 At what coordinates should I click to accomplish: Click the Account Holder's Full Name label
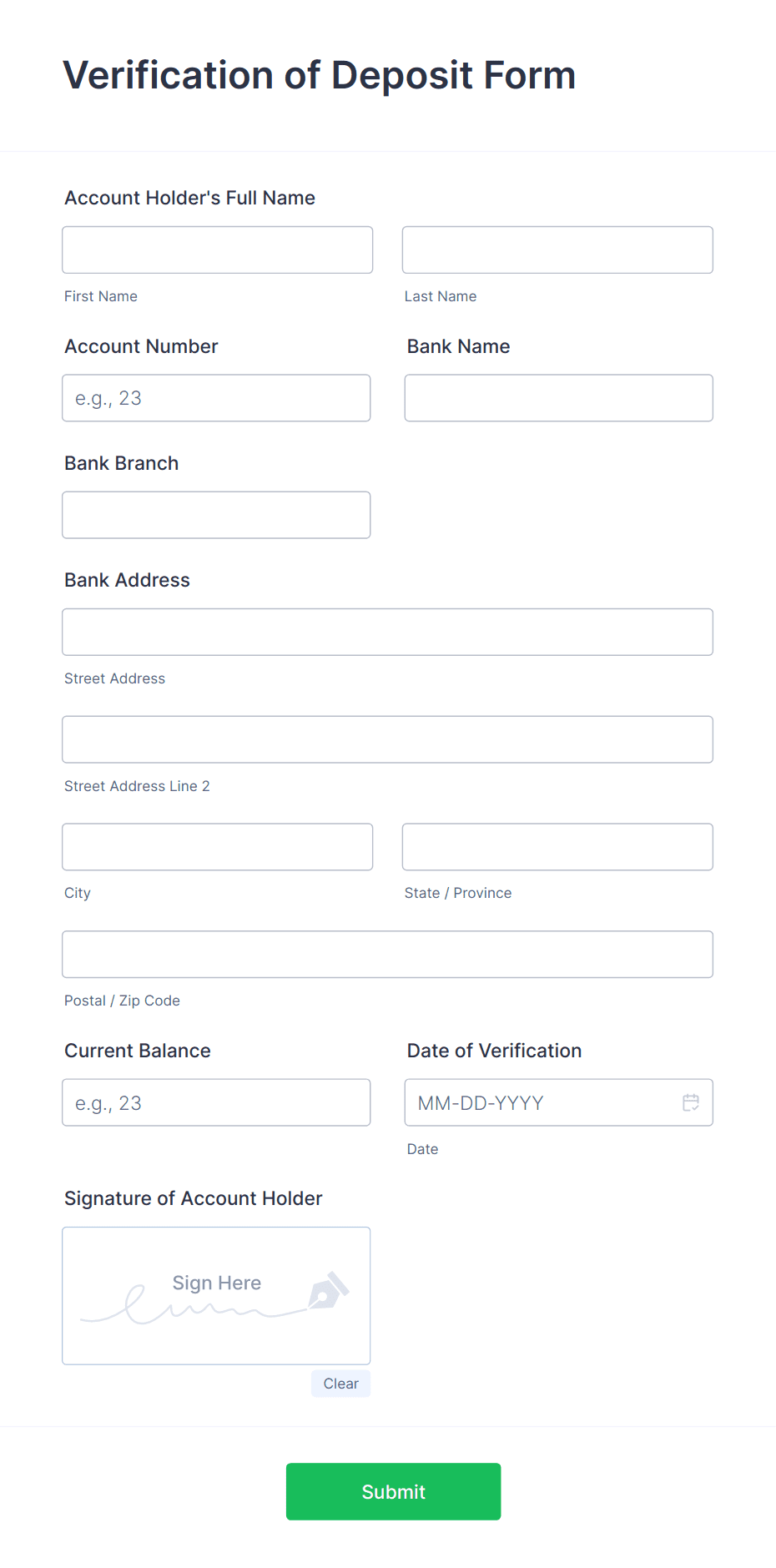[189, 198]
